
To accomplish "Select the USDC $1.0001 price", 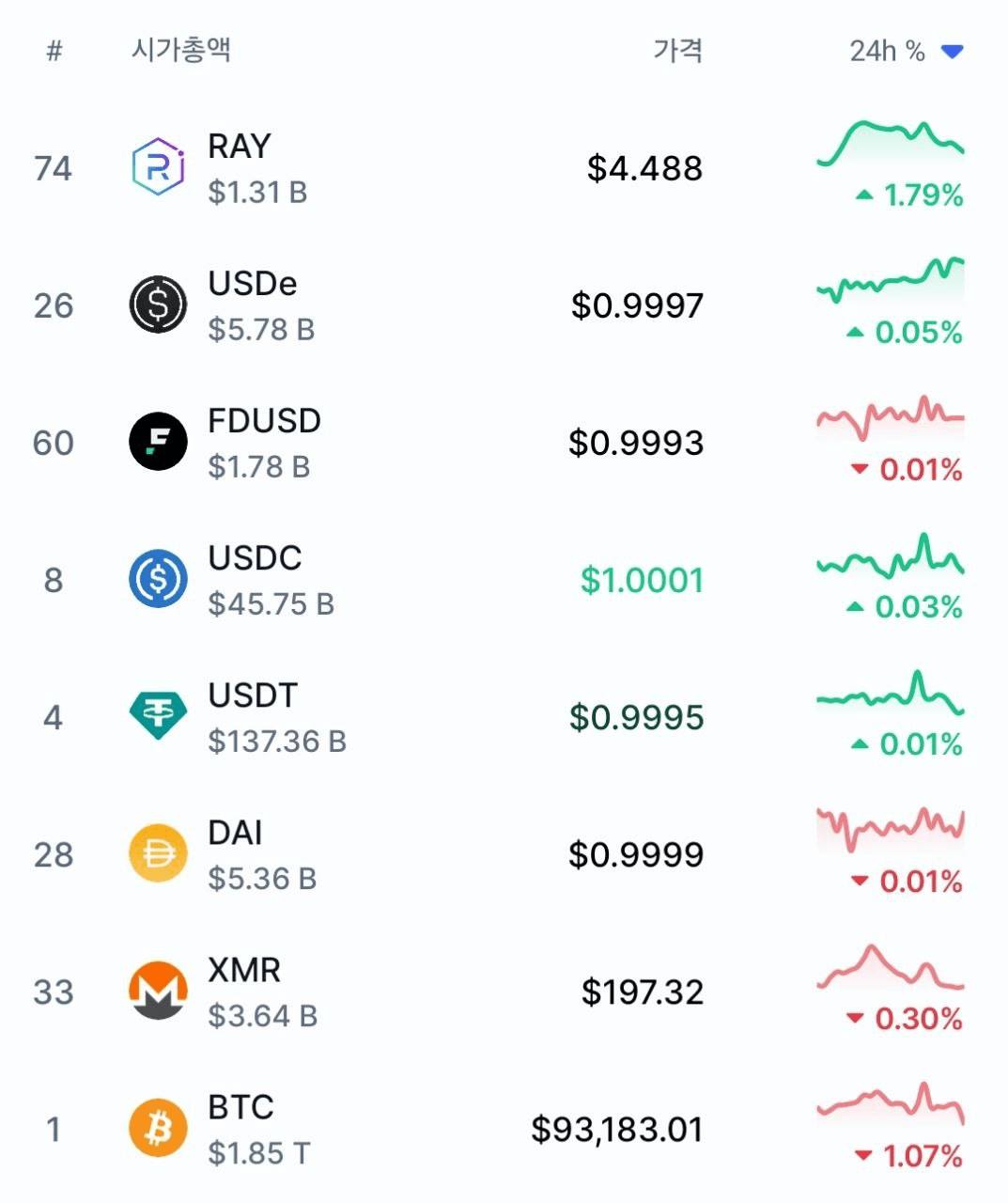I will pyautogui.click(x=643, y=580).
